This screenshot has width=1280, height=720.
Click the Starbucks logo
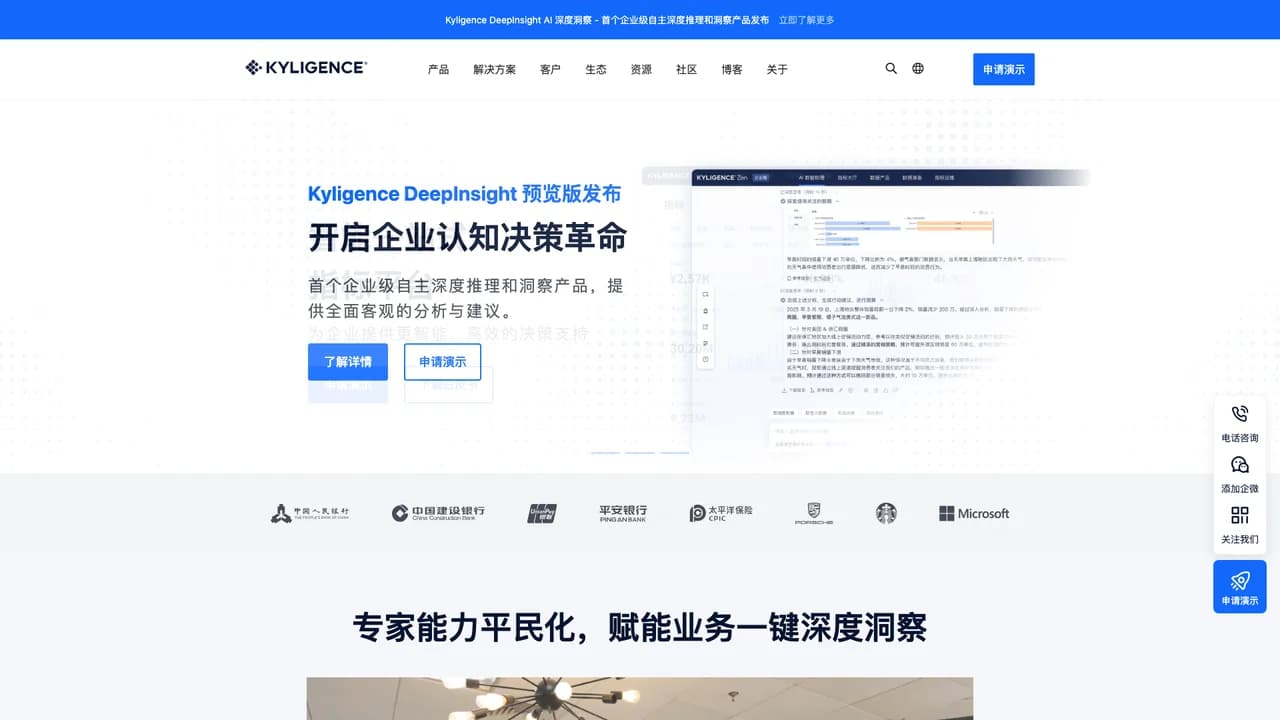coord(886,513)
